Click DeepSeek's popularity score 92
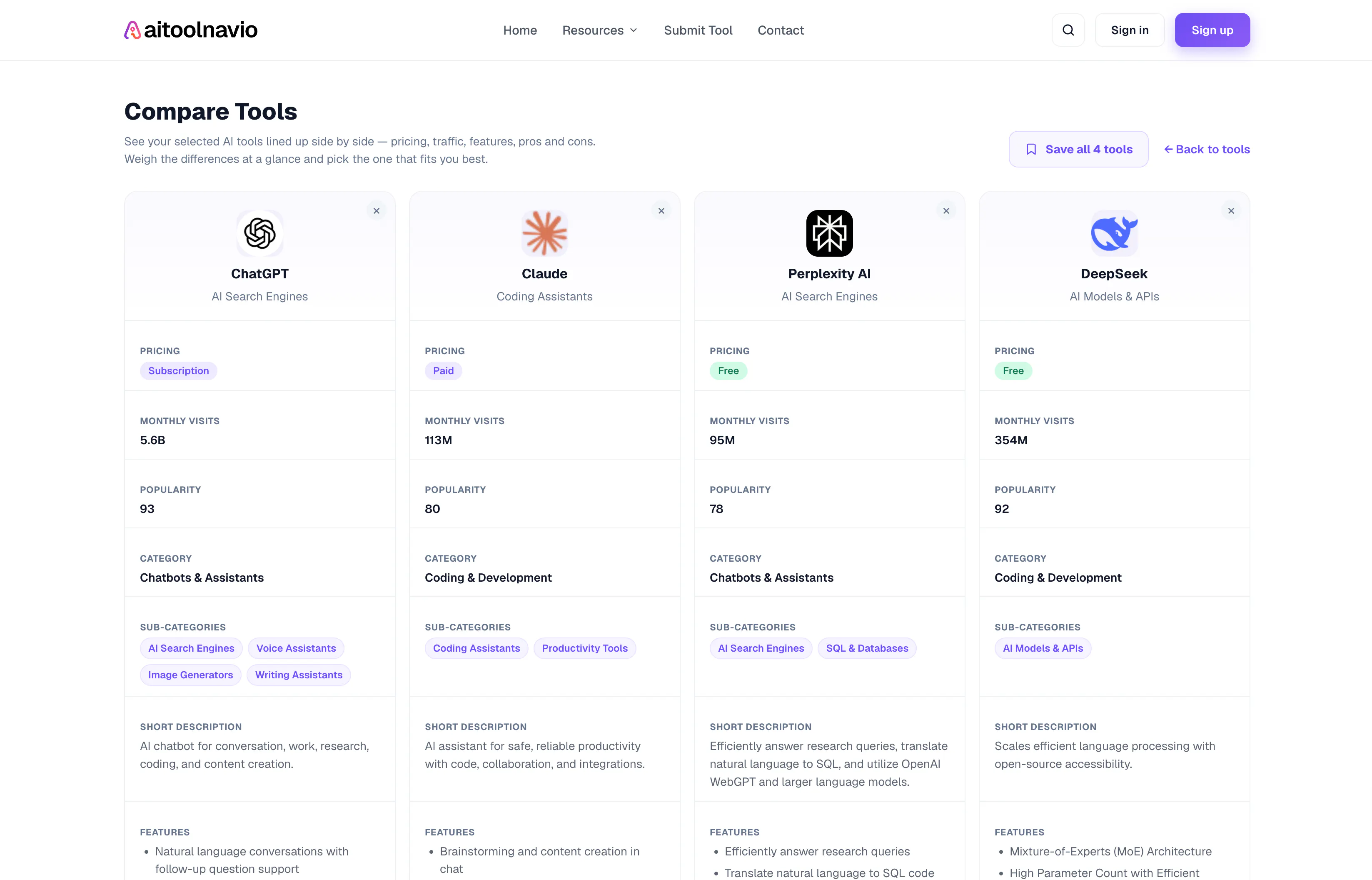 tap(1001, 509)
